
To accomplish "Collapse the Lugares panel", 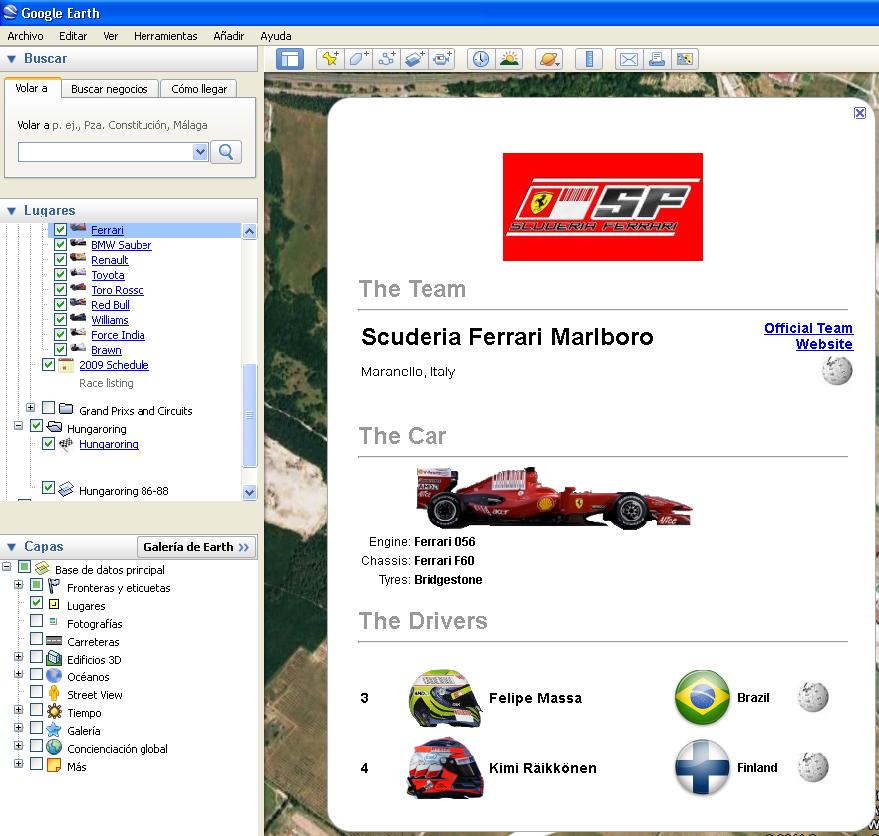I will 11,211.
